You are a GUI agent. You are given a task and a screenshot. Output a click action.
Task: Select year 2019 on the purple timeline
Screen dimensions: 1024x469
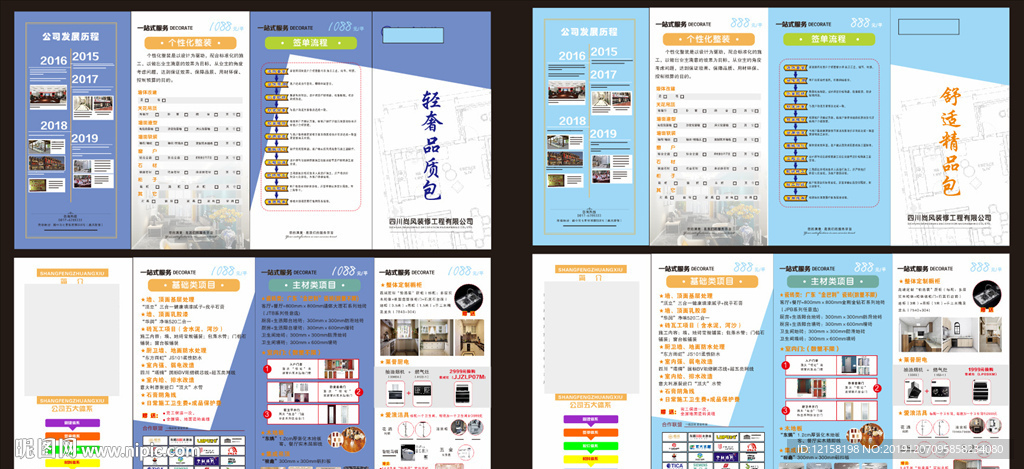pyautogui.click(x=85, y=138)
